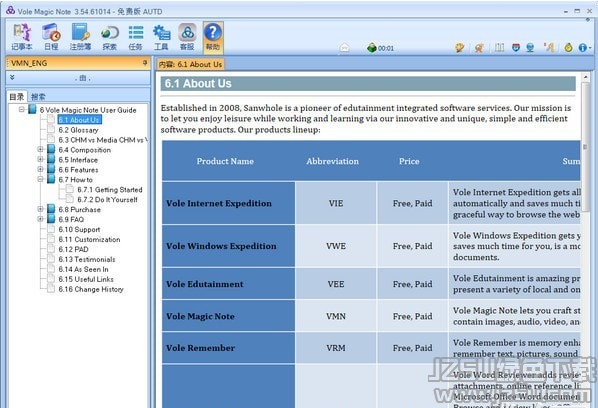Collapse the double chevron under VMN_ENG

tap(12, 77)
